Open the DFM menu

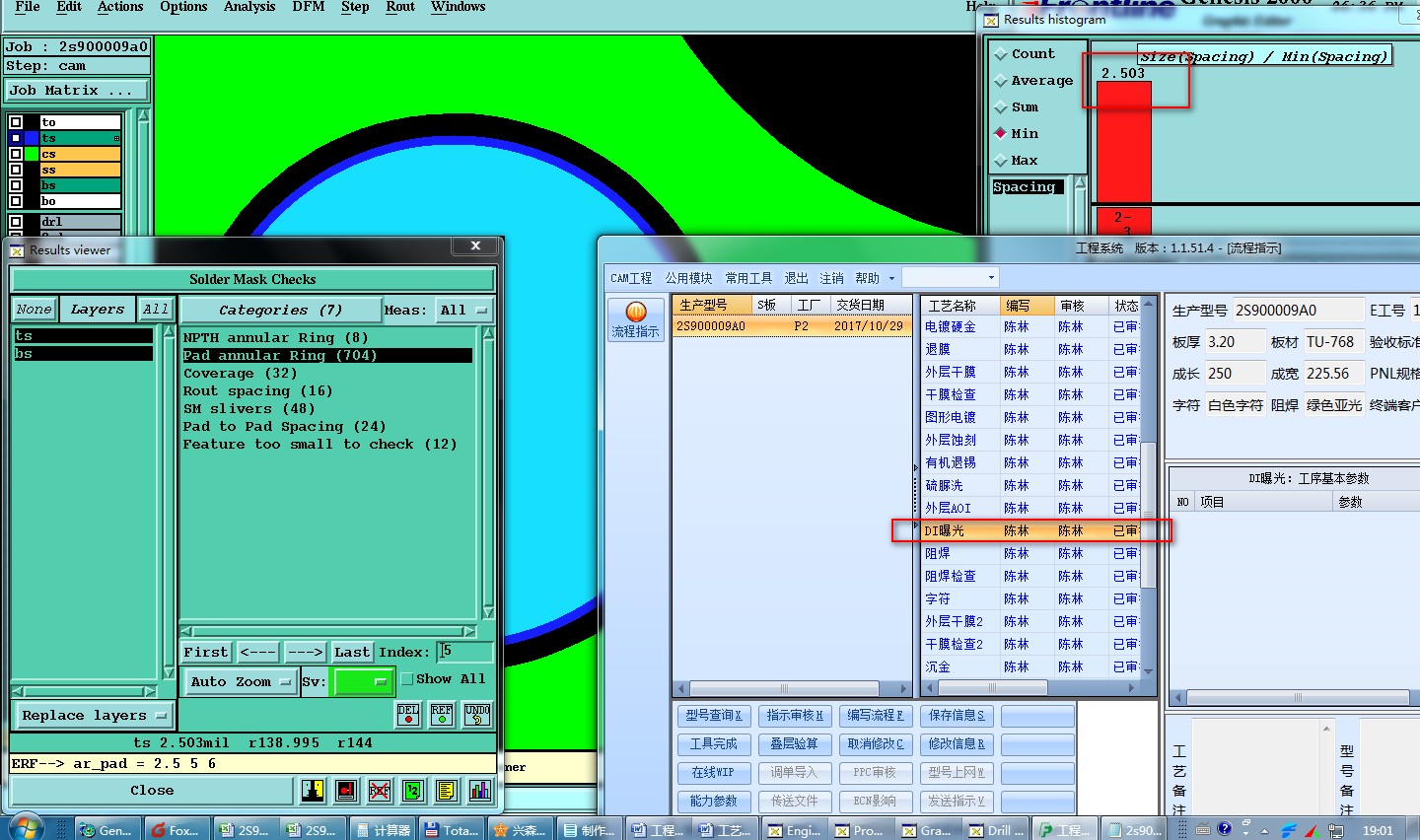[309, 7]
